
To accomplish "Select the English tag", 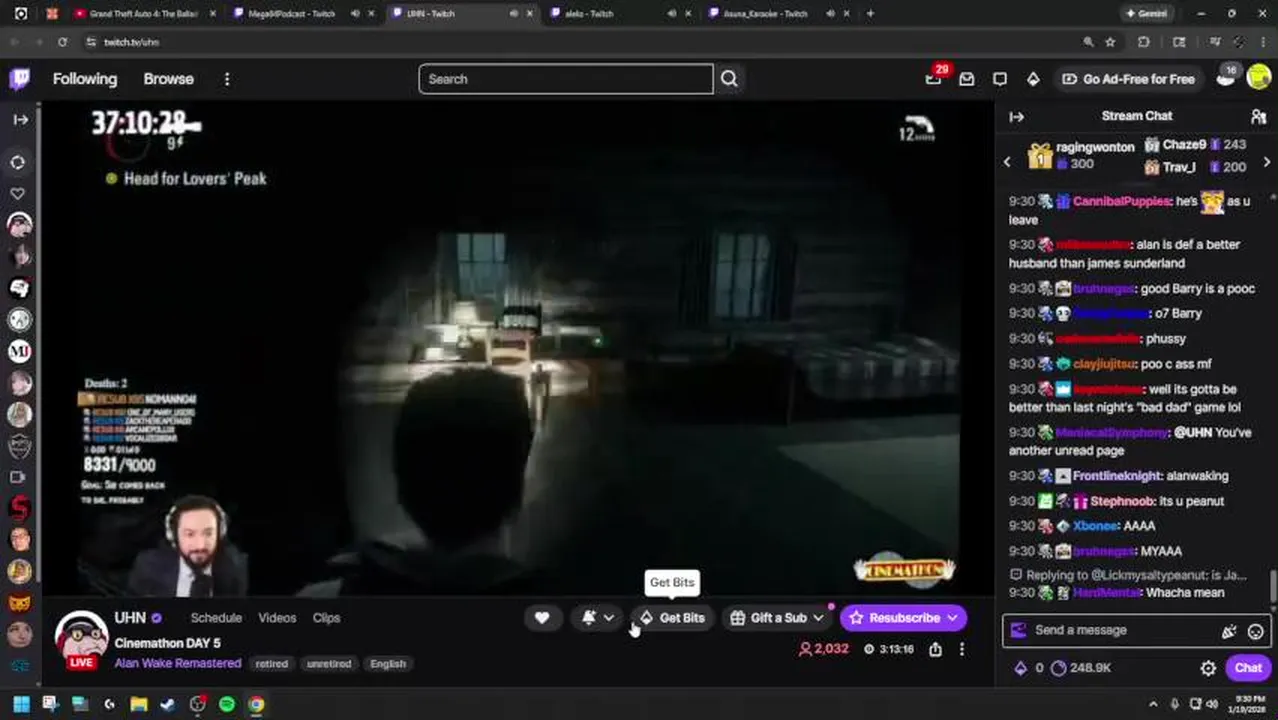I will [x=388, y=664].
